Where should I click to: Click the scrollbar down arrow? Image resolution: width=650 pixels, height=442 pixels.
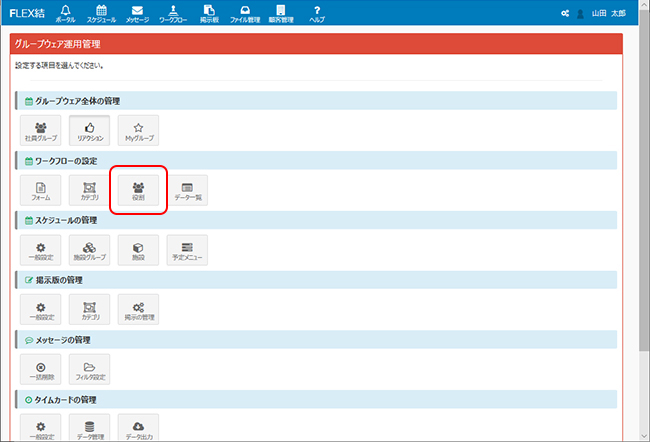[x=644, y=436]
